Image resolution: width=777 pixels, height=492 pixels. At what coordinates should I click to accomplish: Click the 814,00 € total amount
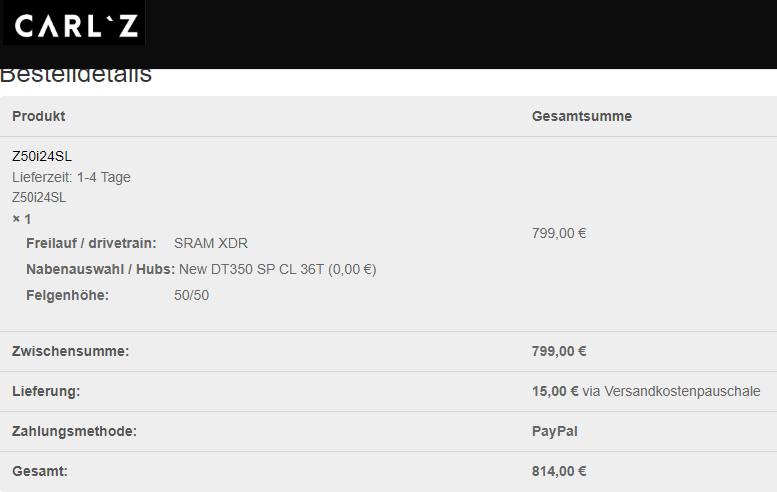(x=559, y=471)
